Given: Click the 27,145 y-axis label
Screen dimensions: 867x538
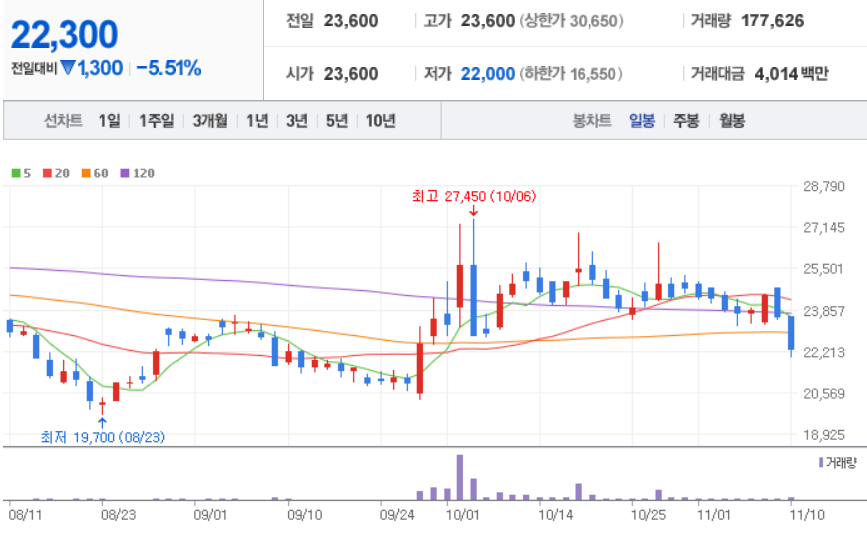Looking at the screenshot, I should pyautogui.click(x=824, y=227).
